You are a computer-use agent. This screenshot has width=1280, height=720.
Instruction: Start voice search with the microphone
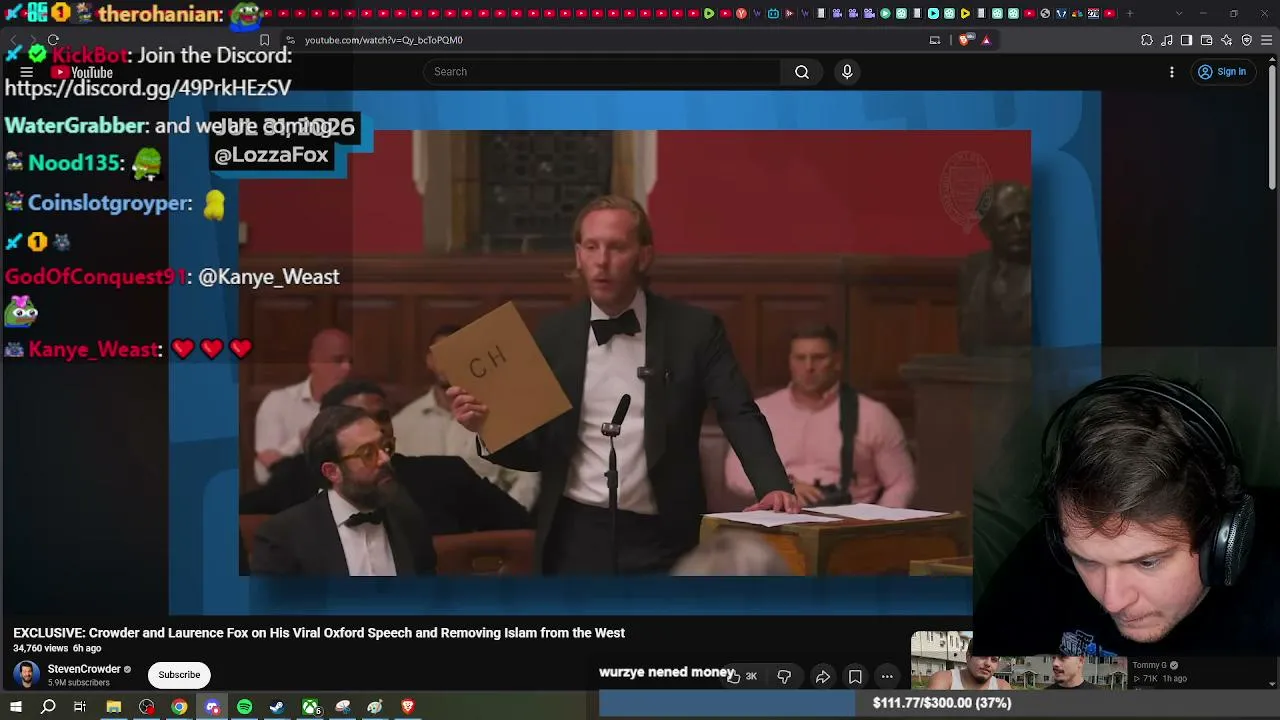coord(847,72)
